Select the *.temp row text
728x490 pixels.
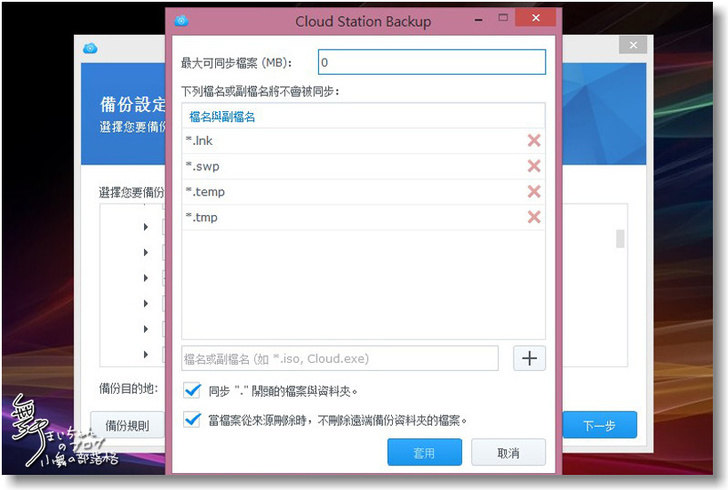pos(205,192)
